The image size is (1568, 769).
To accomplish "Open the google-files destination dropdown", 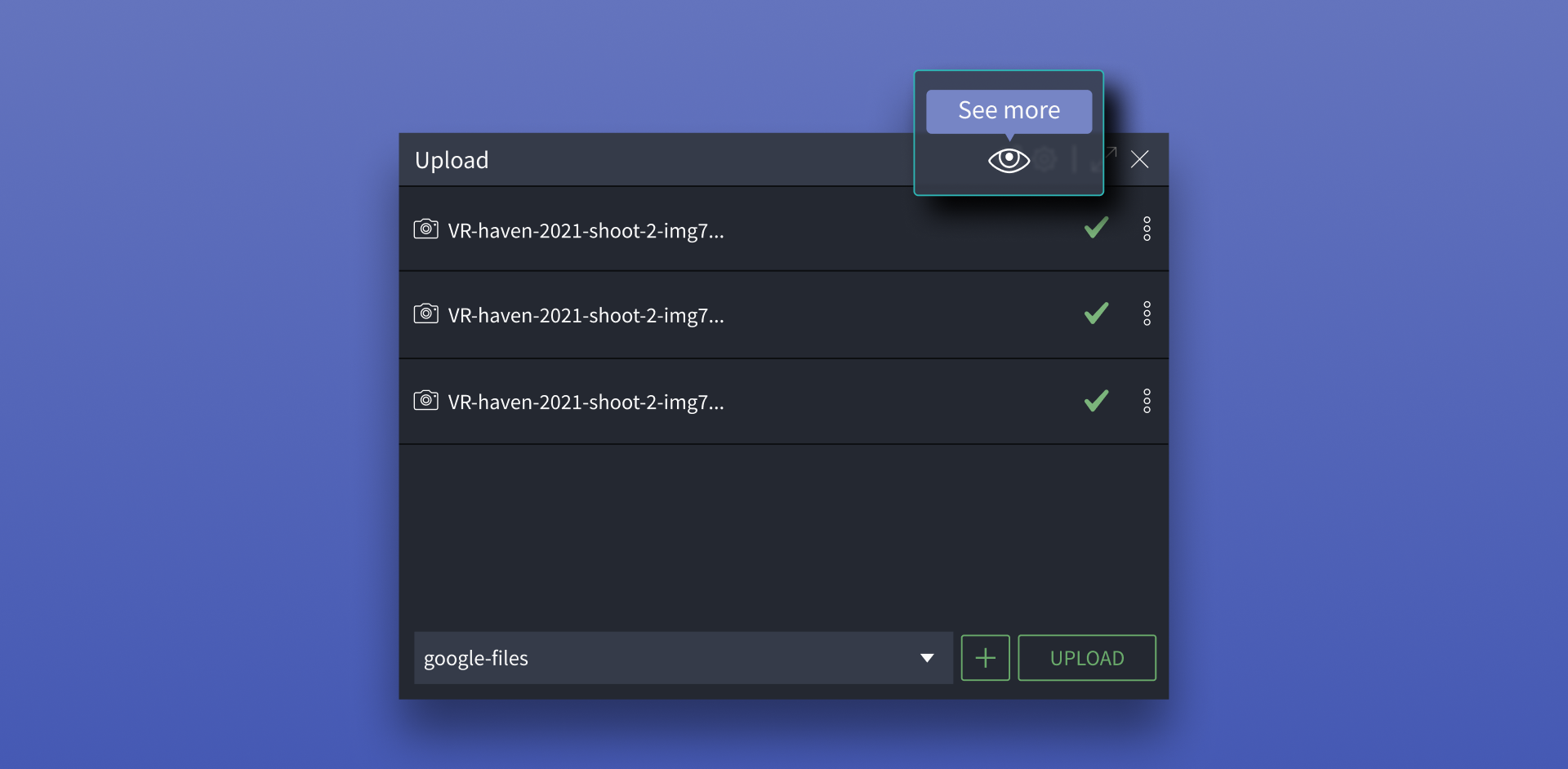I will (x=684, y=658).
